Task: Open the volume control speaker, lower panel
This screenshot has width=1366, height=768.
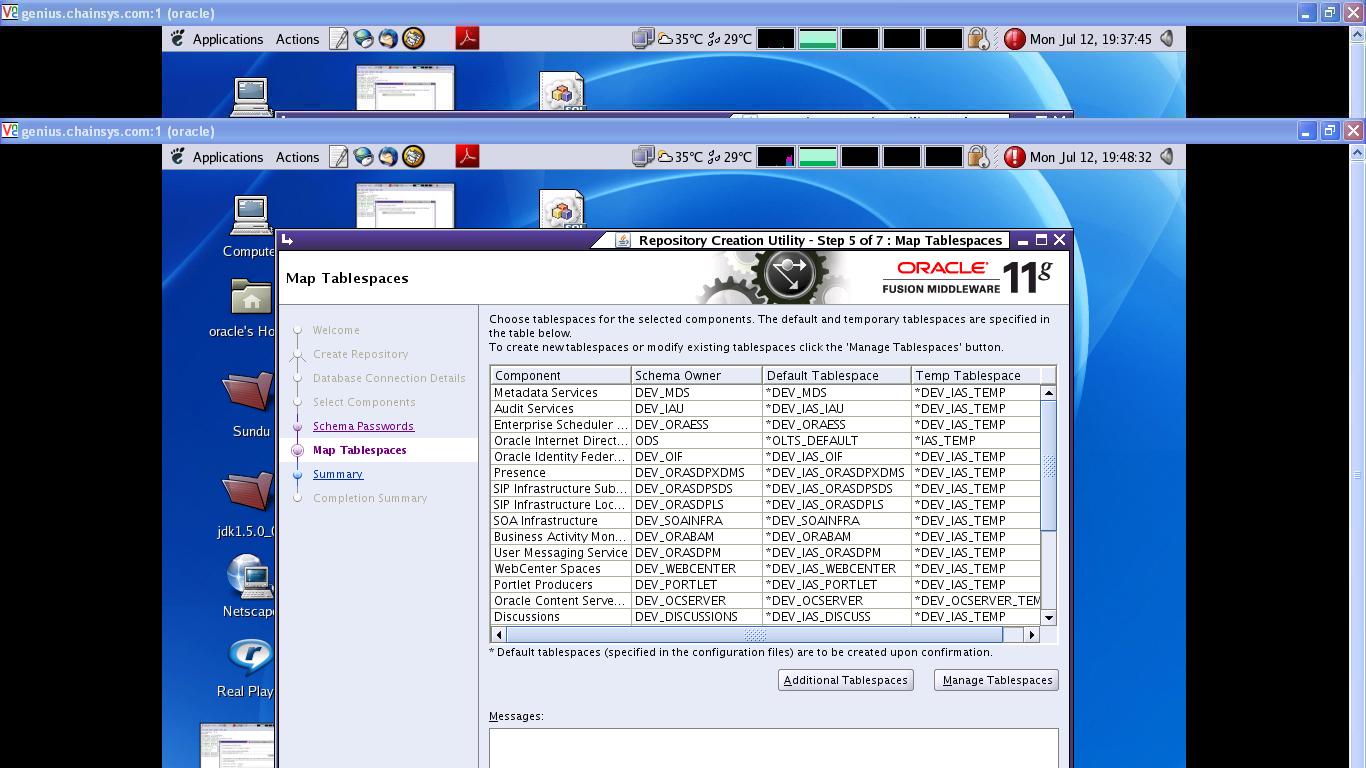Action: coord(1167,157)
